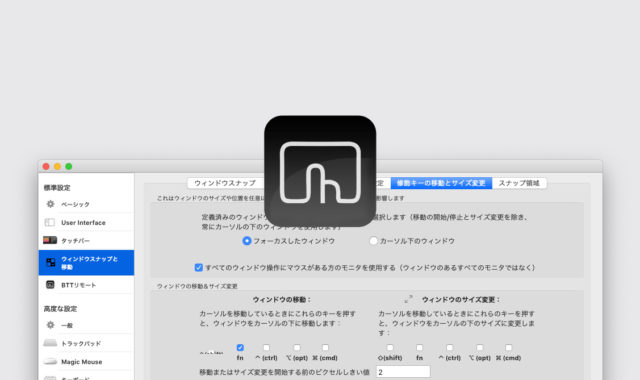The width and height of the screenshot is (640, 380).
Task: Click the User Interface sidebar icon
Action: (x=50, y=222)
